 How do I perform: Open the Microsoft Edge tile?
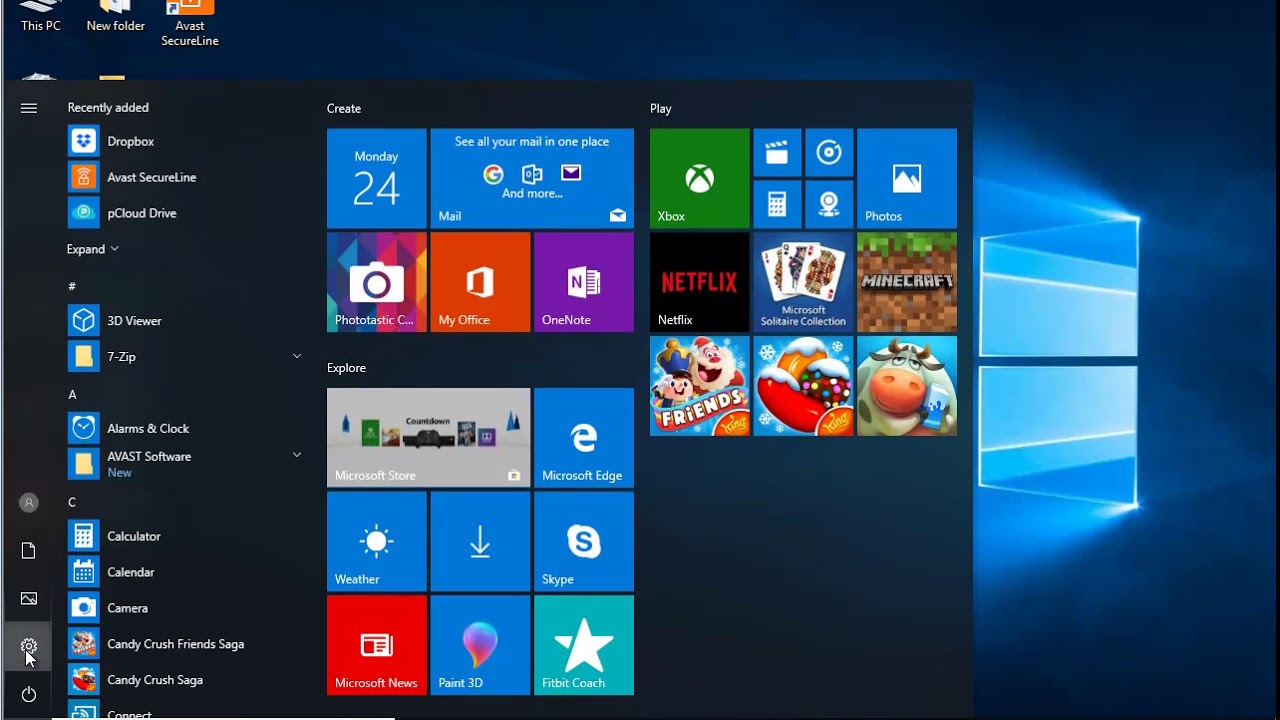584,438
